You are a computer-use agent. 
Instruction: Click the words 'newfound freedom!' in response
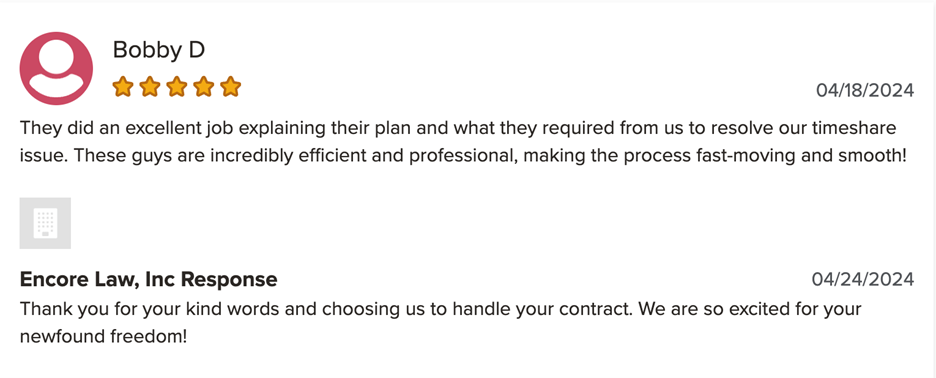(x=103, y=337)
